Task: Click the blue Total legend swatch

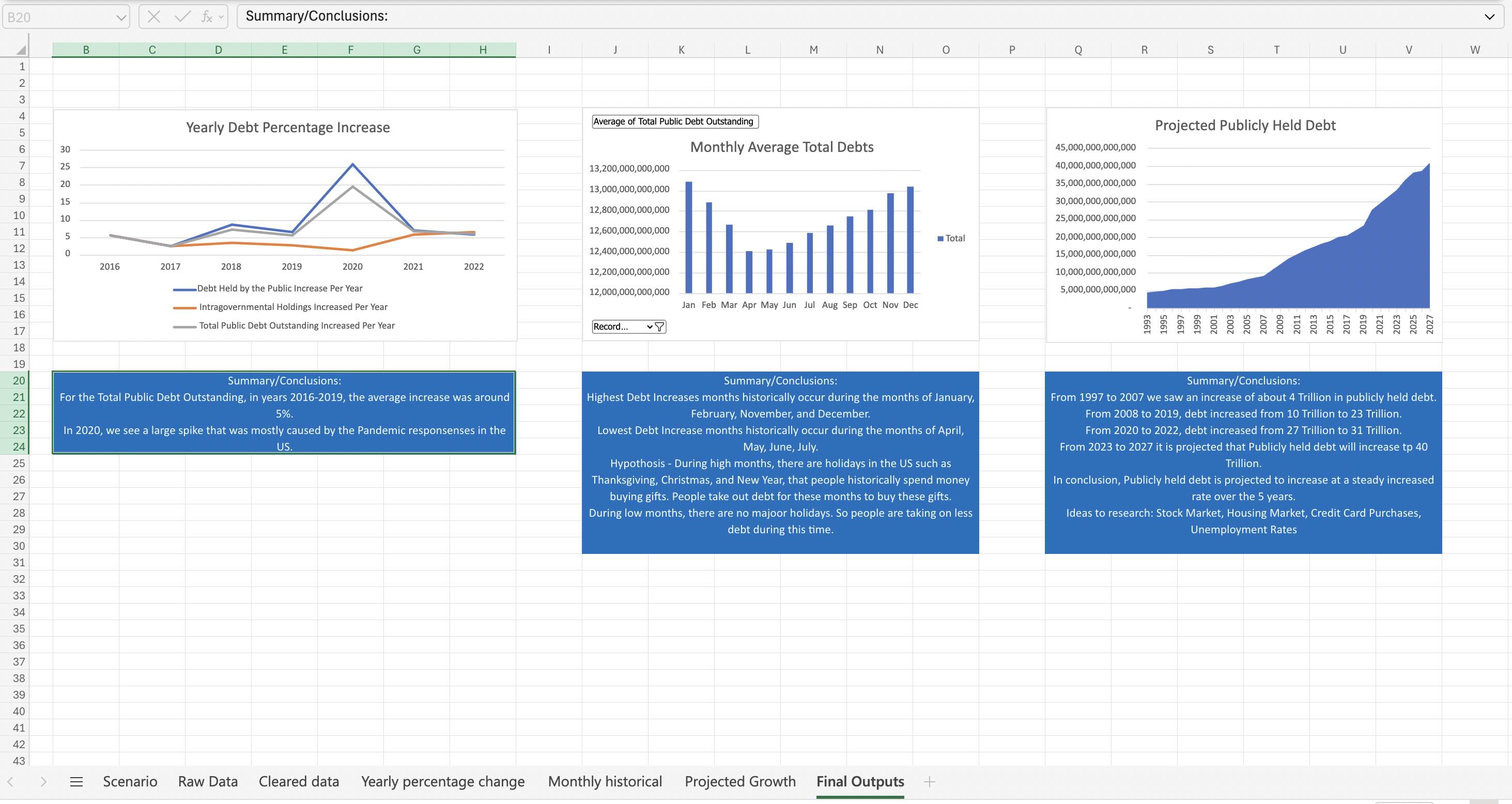Action: [x=941, y=238]
